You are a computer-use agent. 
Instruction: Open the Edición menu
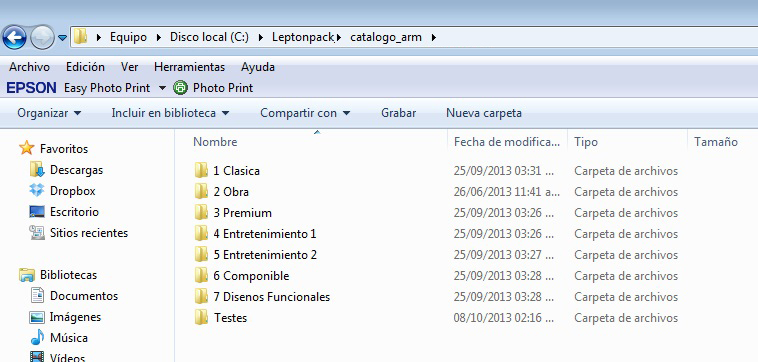point(85,67)
